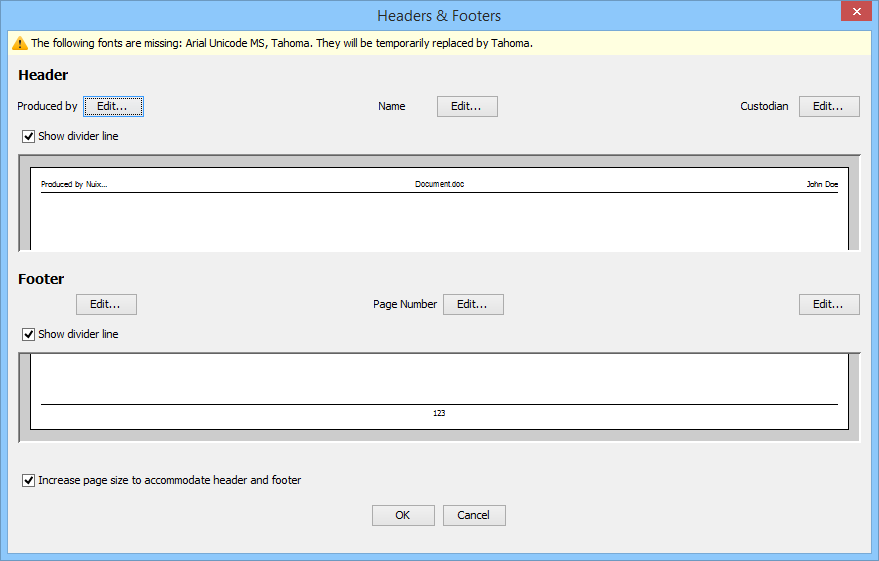Viewport: 879px width, 561px height.
Task: Click the Page Number label in Footer
Action: [405, 304]
